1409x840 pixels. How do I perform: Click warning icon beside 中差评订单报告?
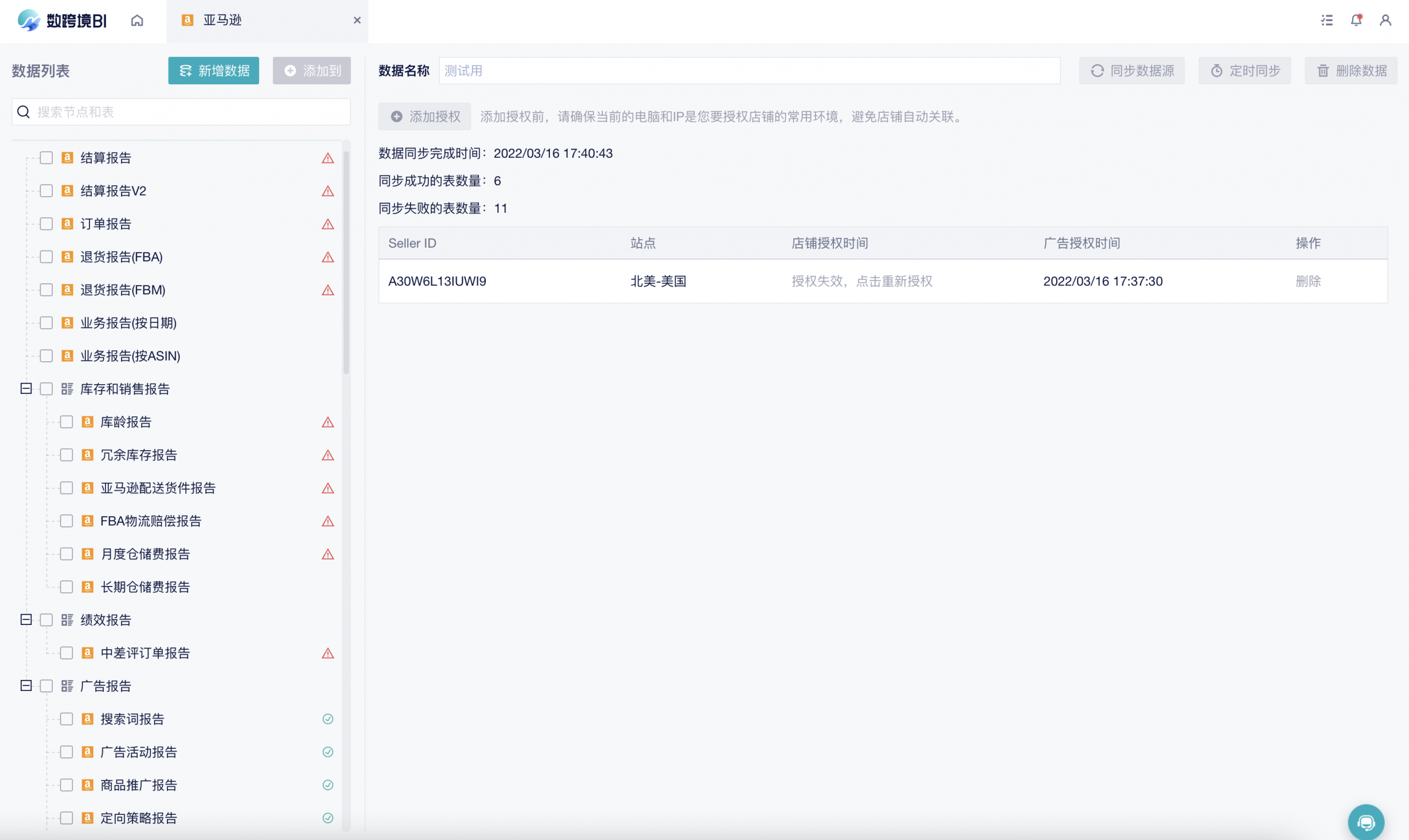(x=328, y=654)
